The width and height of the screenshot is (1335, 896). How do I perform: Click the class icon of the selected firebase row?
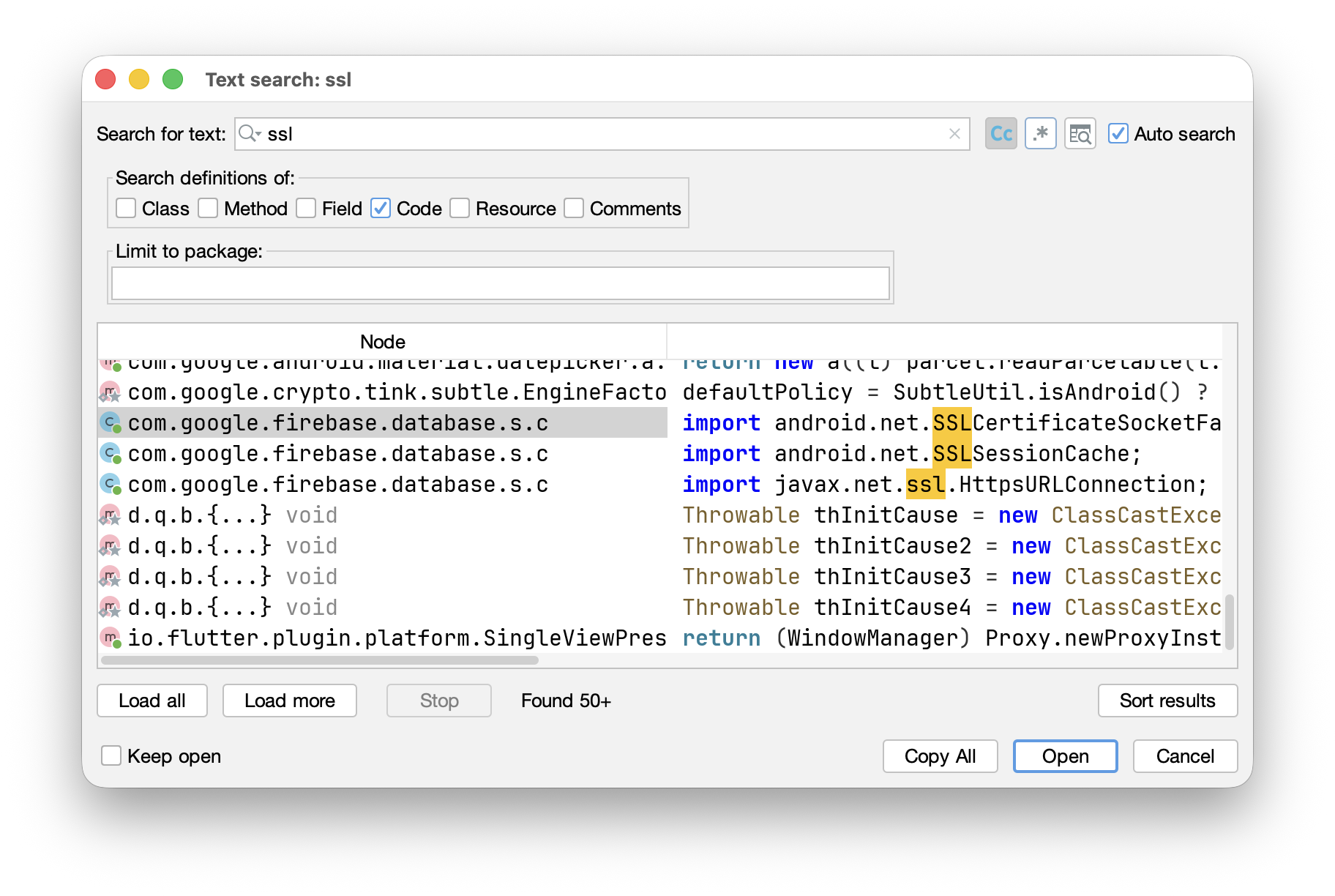(x=111, y=422)
